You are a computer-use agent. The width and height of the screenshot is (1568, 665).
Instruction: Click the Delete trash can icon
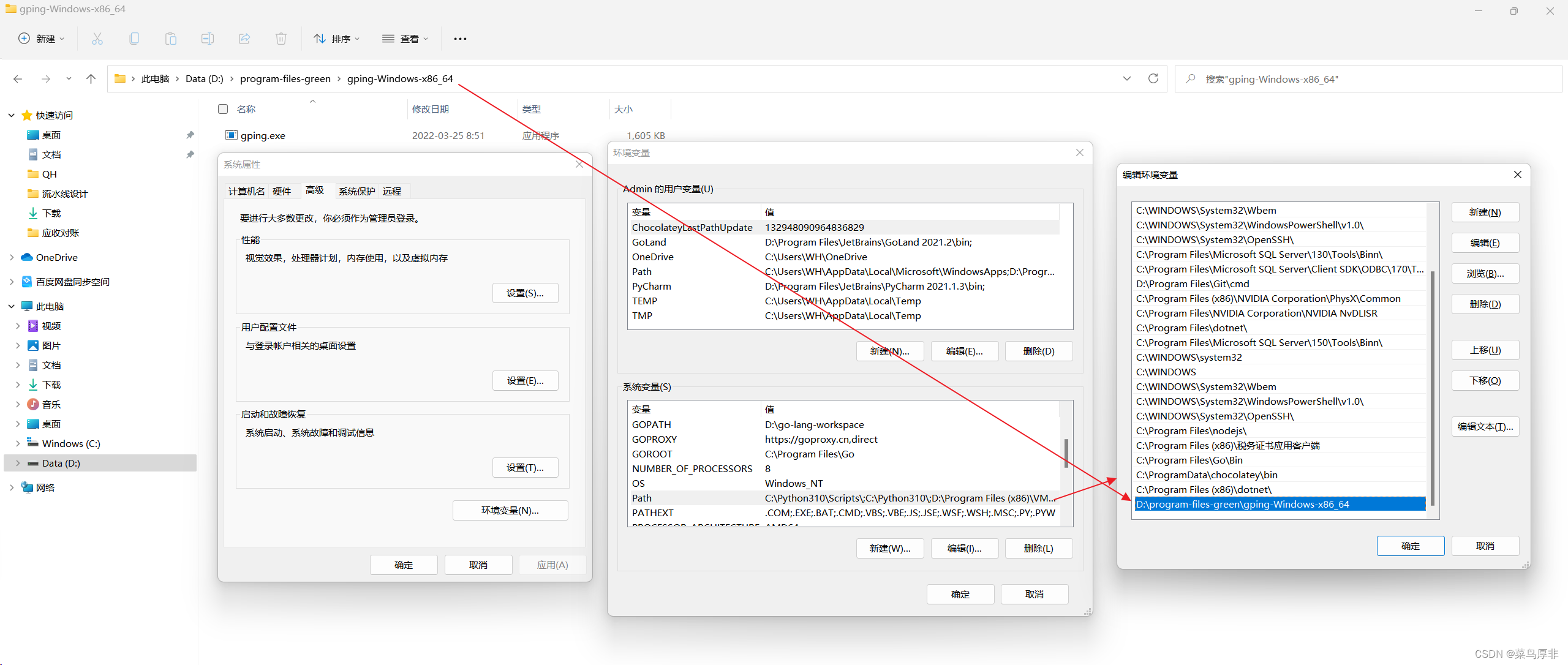tap(281, 39)
